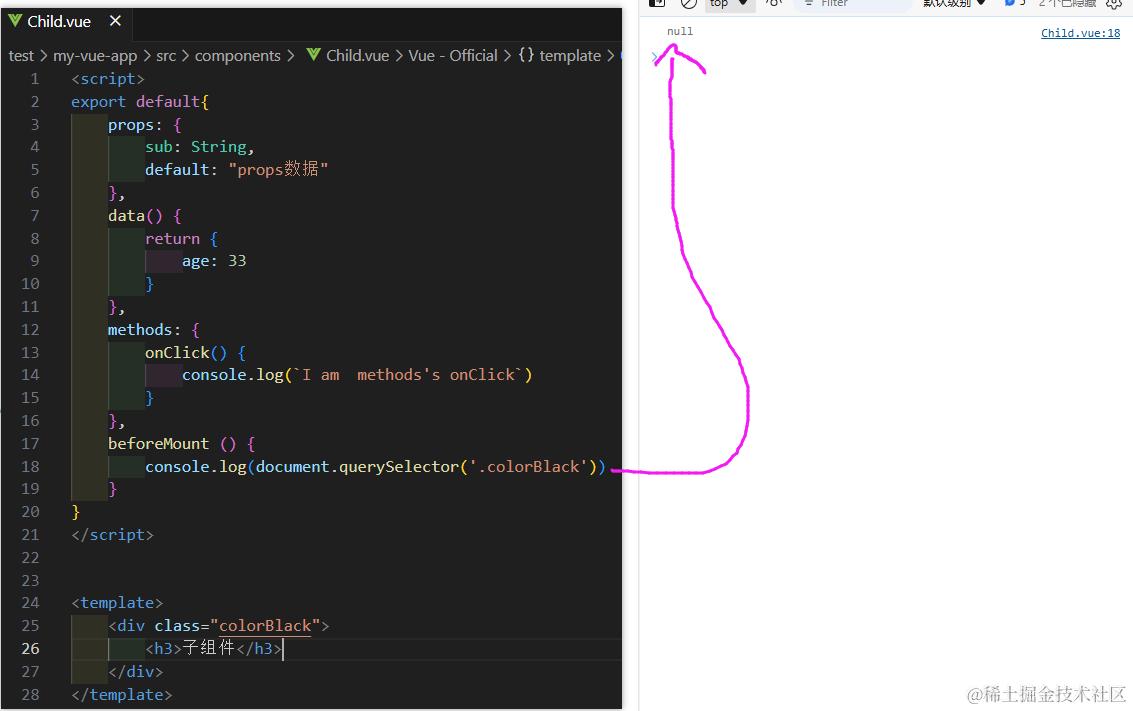The height and width of the screenshot is (711, 1133).
Task: Click 'onClick()' definition on line 13
Action: 186,353
